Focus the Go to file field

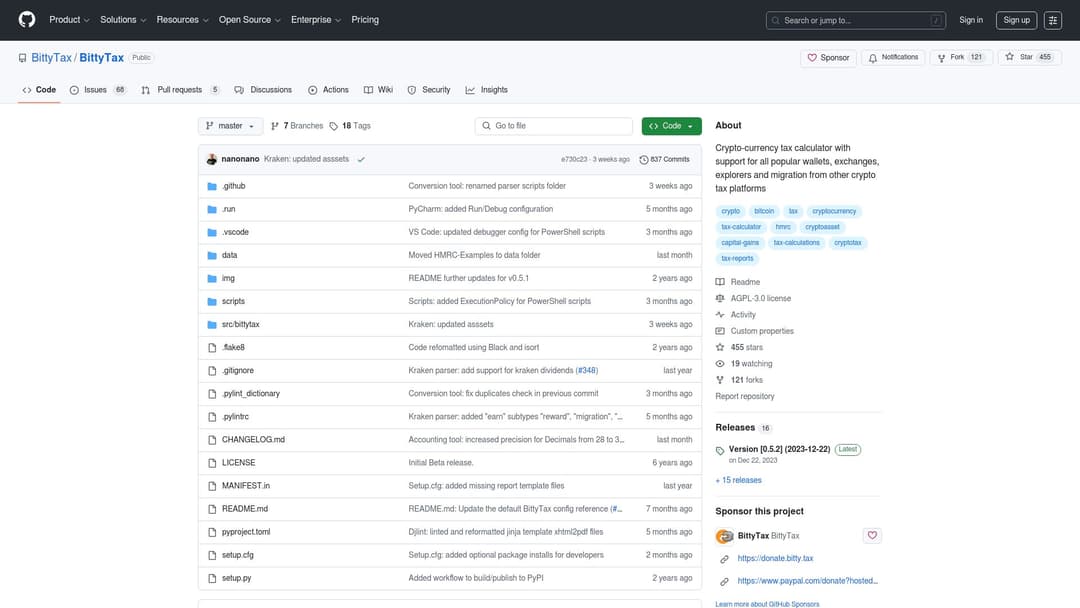(554, 126)
